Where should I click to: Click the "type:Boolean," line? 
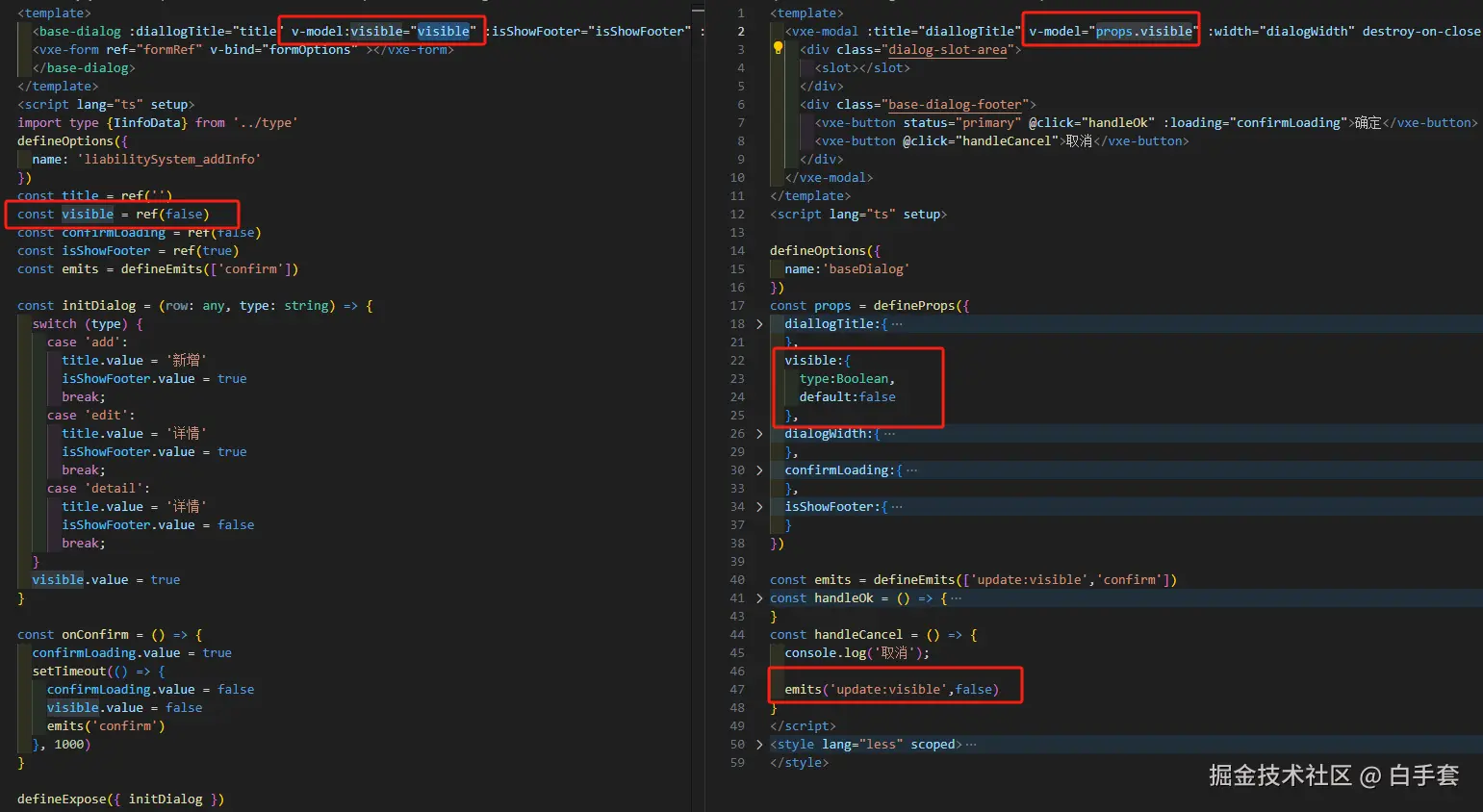pyautogui.click(x=847, y=379)
